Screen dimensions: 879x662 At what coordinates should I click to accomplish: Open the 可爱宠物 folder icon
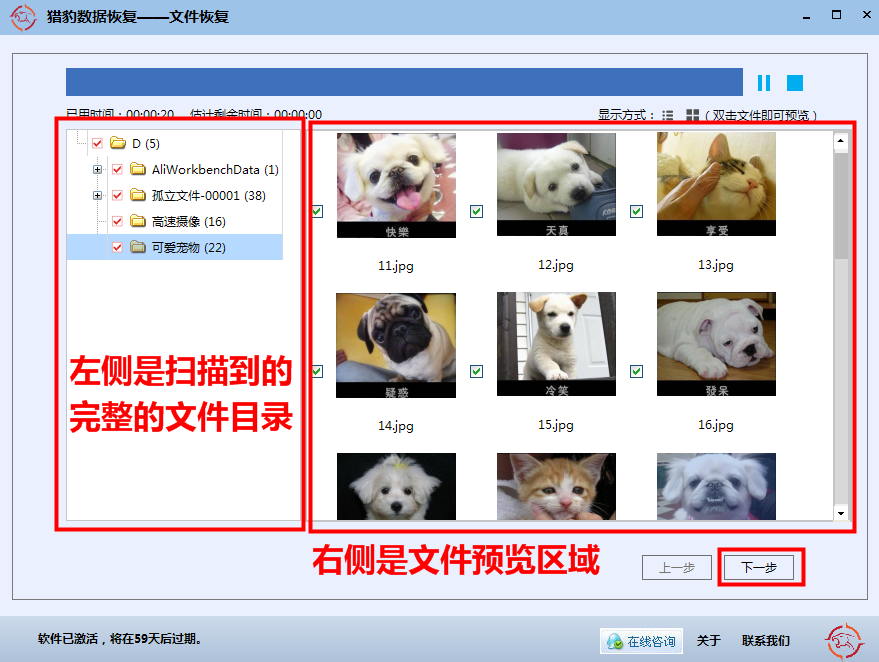tap(138, 245)
